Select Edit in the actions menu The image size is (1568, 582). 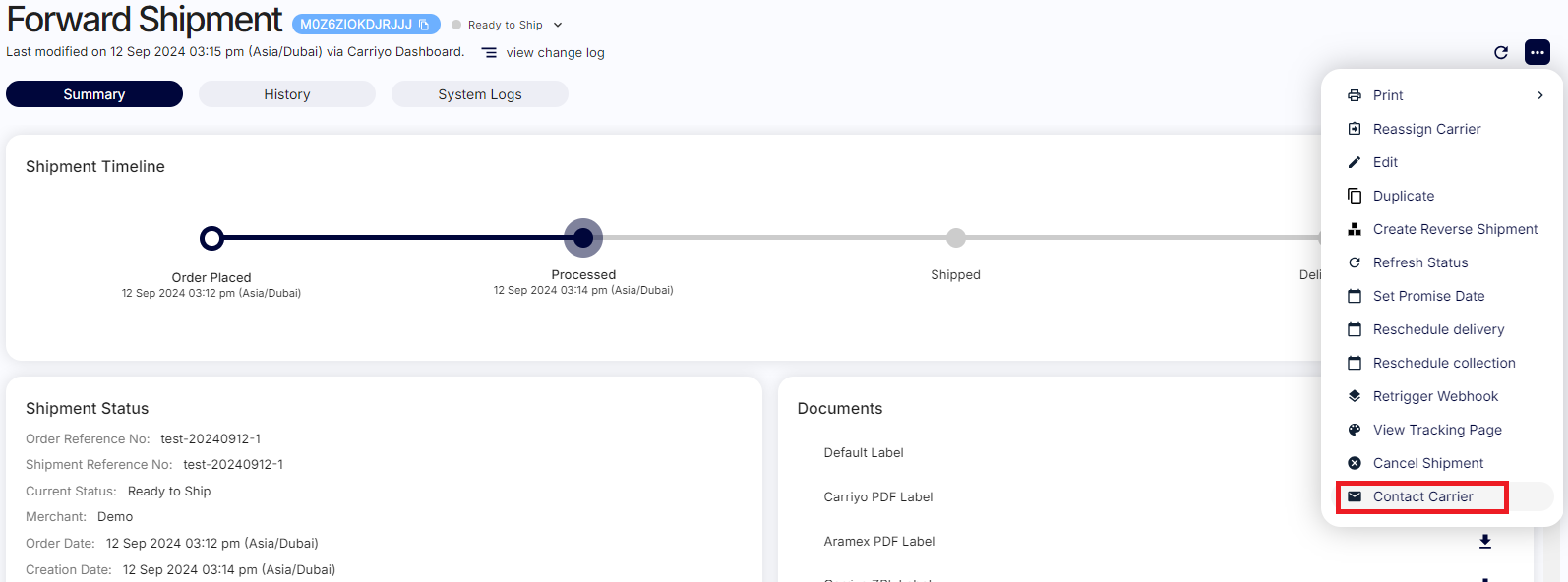tap(1385, 162)
